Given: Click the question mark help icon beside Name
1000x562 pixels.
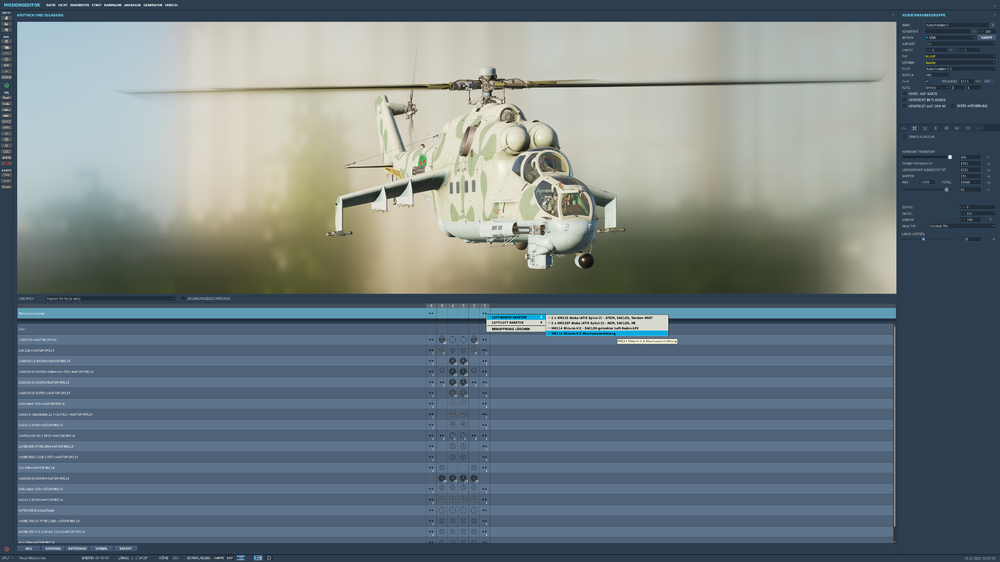Looking at the screenshot, I should (x=992, y=25).
